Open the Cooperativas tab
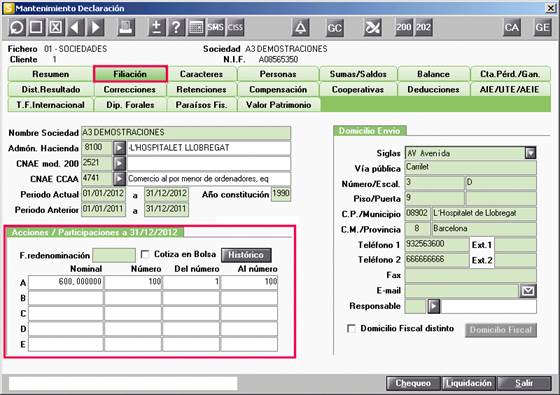The width and height of the screenshot is (560, 395). [x=358, y=89]
